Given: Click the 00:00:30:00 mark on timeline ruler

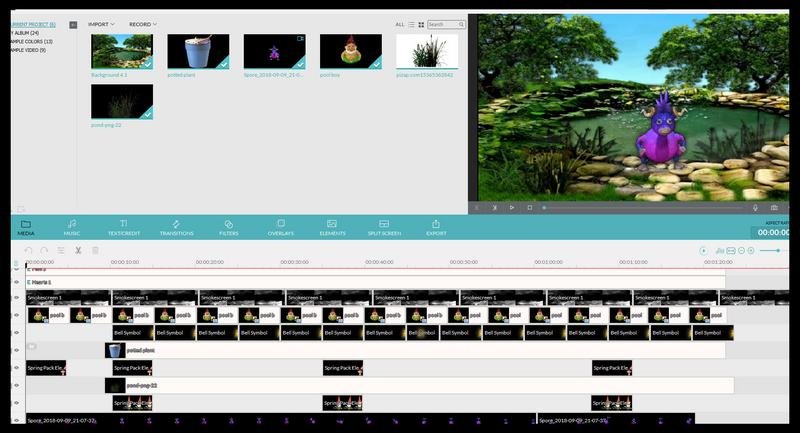Looking at the screenshot, I should [x=294, y=262].
